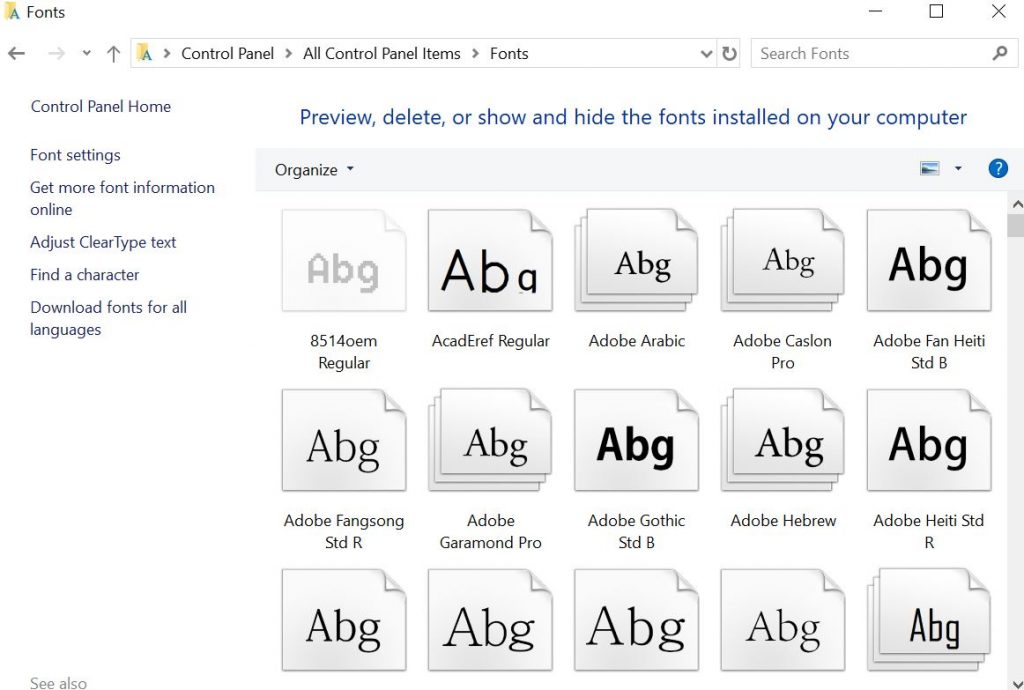Open Control Panel from the breadcrumb

[228, 53]
